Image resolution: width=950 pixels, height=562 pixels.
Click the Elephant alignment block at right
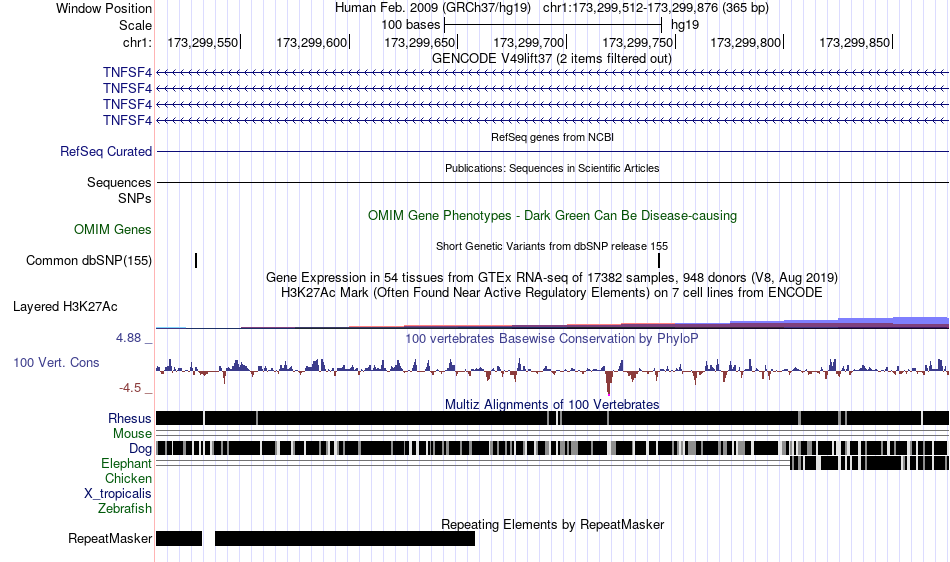[869, 463]
